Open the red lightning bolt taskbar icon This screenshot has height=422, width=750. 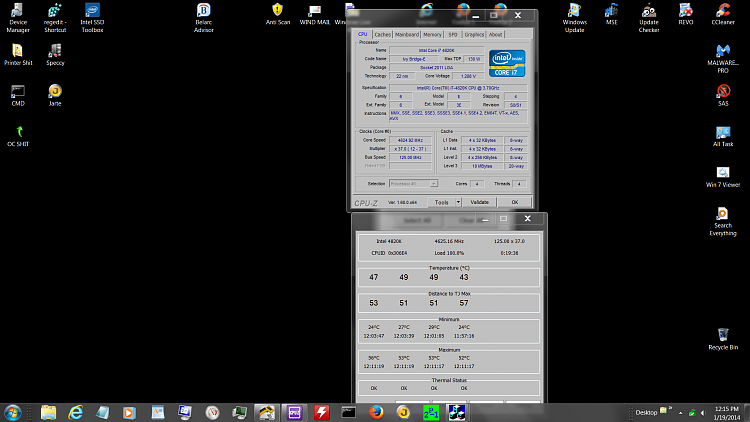321,412
